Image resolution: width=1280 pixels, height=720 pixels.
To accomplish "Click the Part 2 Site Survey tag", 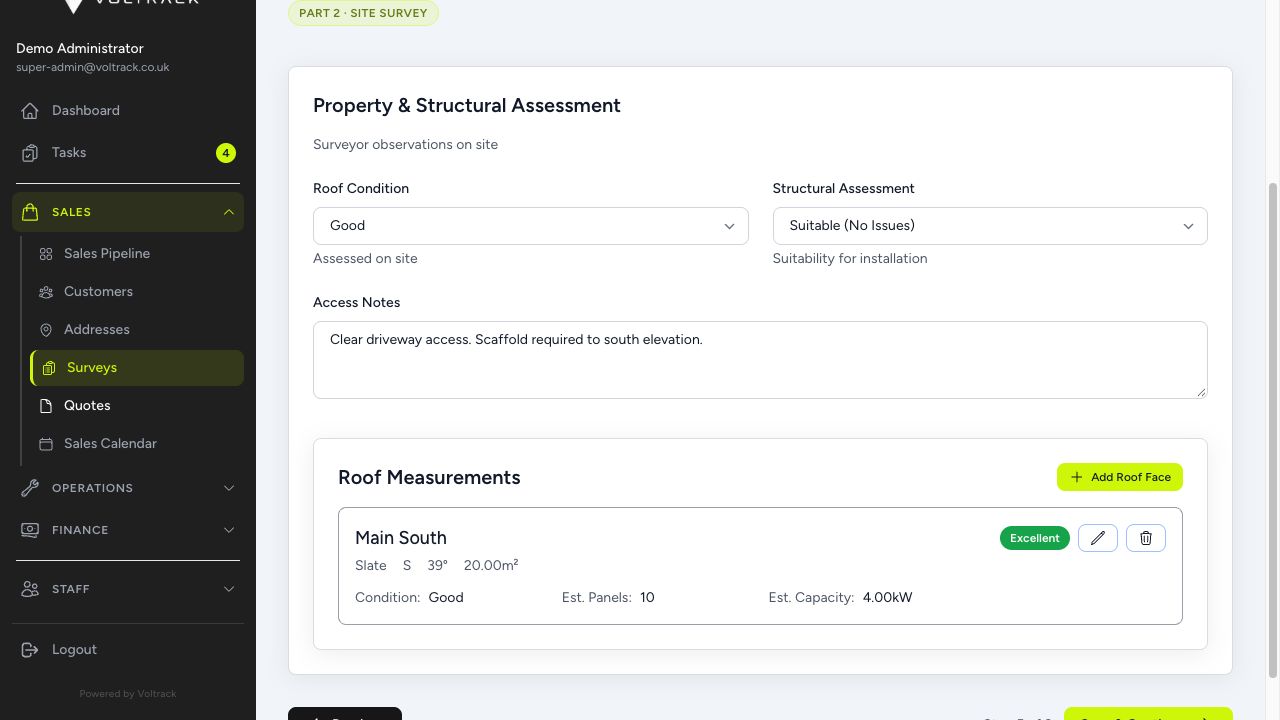I will pyautogui.click(x=363, y=13).
